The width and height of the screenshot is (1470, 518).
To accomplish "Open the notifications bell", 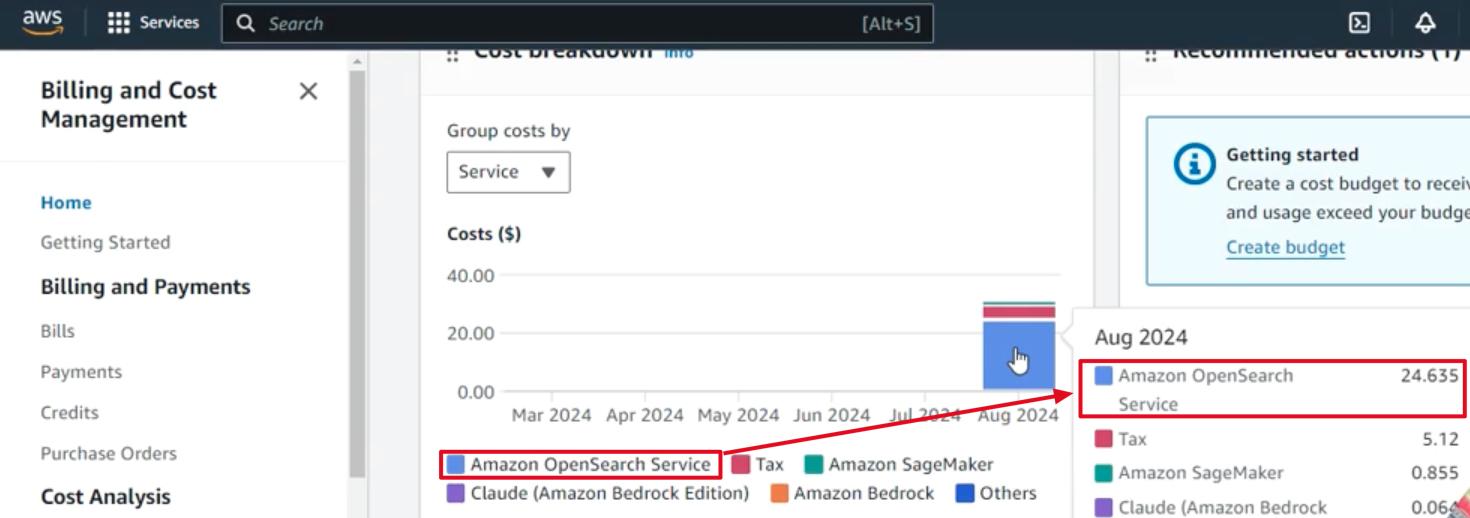I will [x=1425, y=23].
